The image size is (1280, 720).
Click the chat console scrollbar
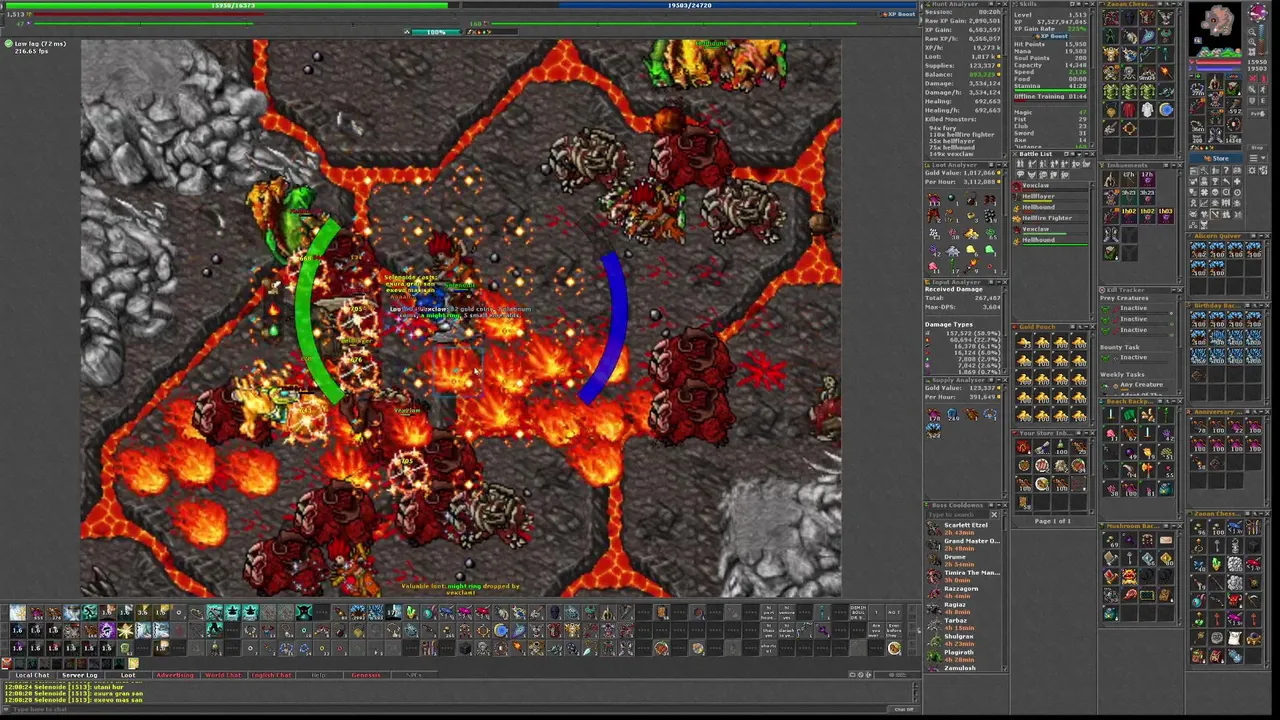(916, 692)
